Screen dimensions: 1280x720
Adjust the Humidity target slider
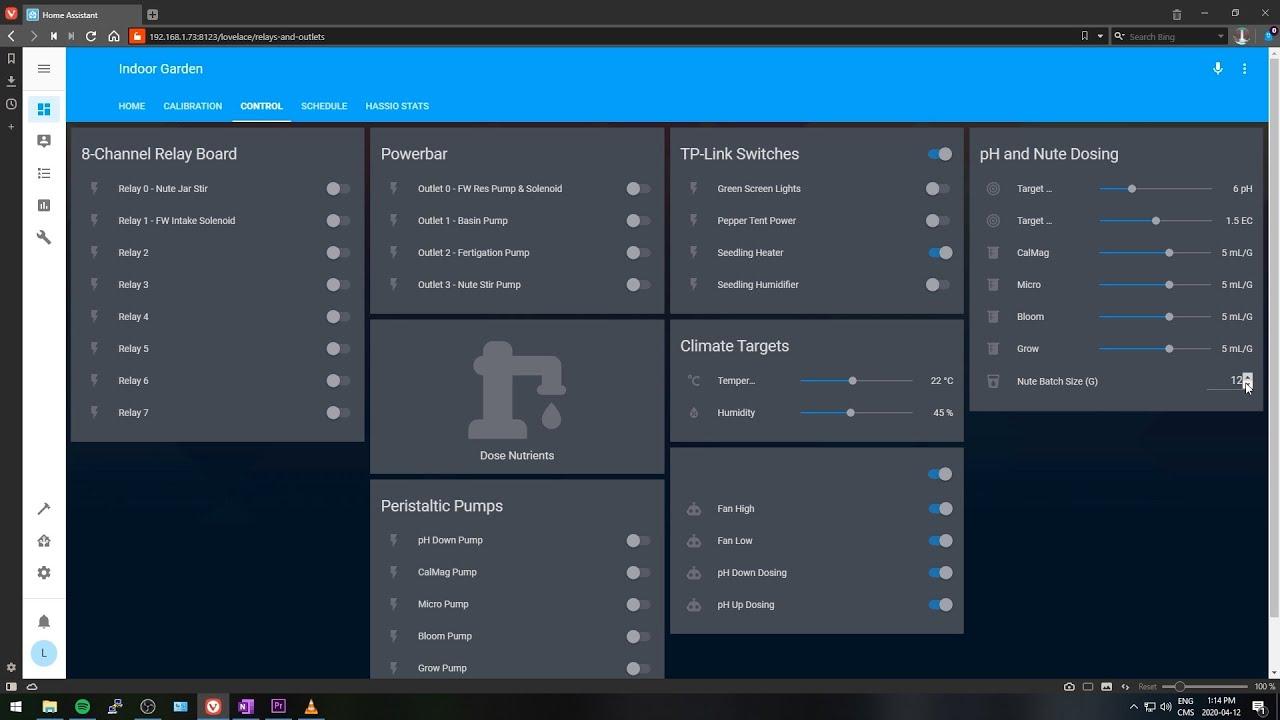(x=856, y=412)
